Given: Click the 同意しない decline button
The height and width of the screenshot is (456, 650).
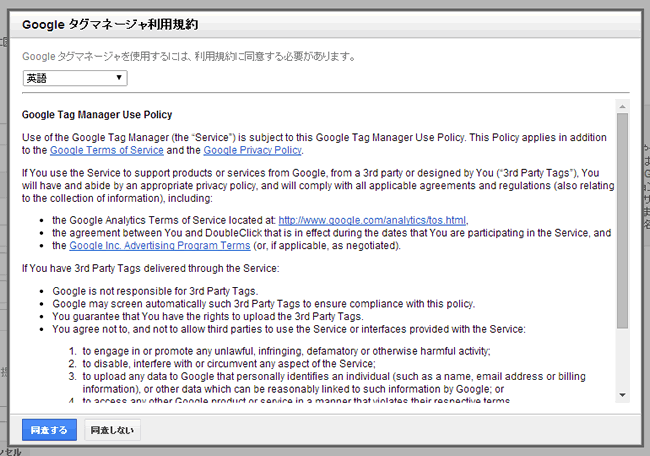Looking at the screenshot, I should click(x=112, y=430).
